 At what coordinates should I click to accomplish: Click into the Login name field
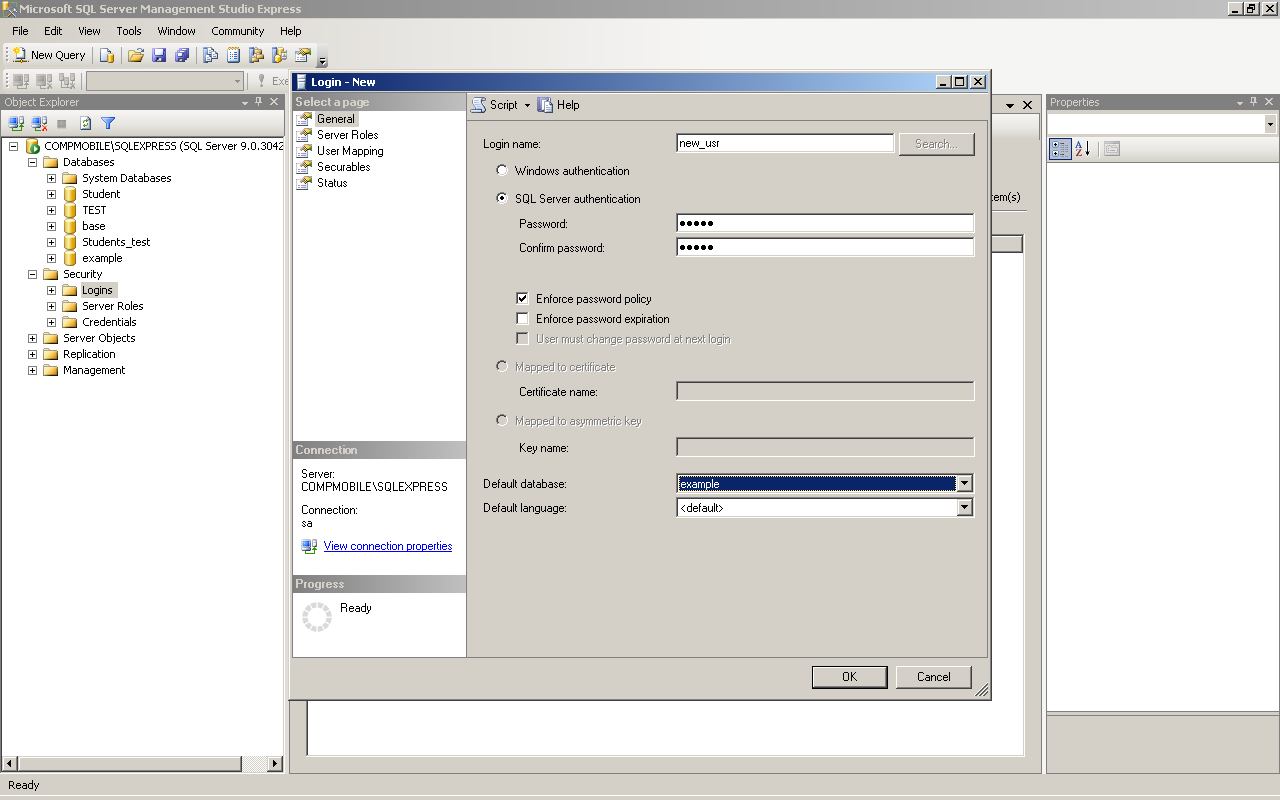coord(785,144)
